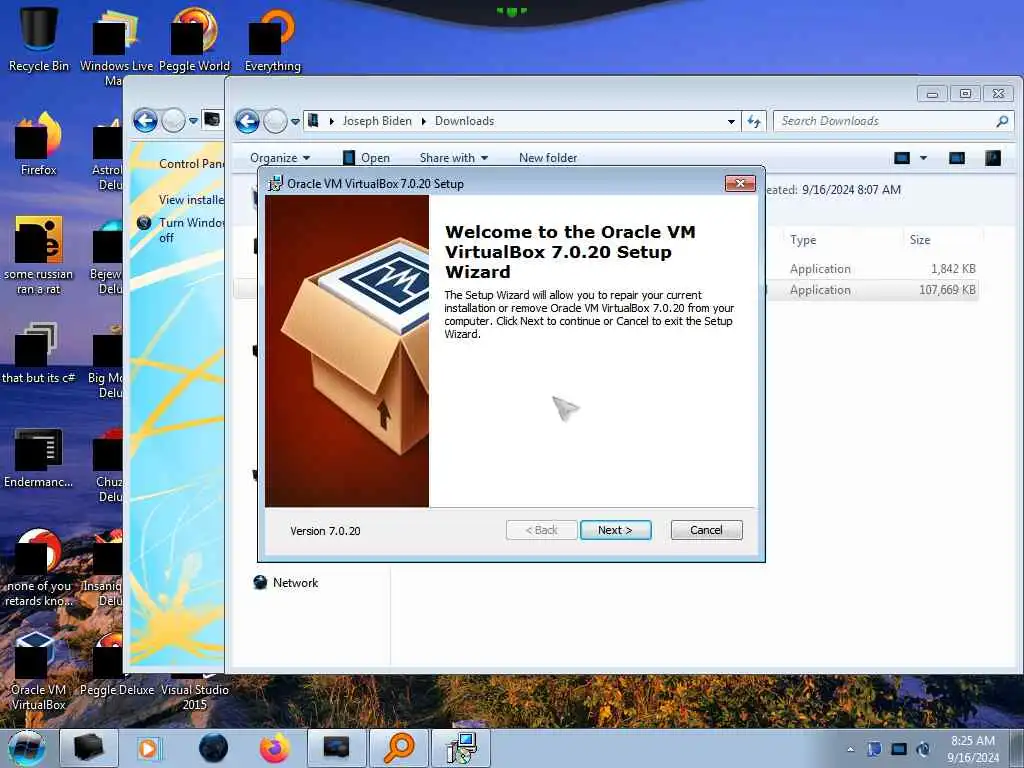The height and width of the screenshot is (768, 1024).
Task: Minimize the Downloads Explorer window
Action: [932, 94]
